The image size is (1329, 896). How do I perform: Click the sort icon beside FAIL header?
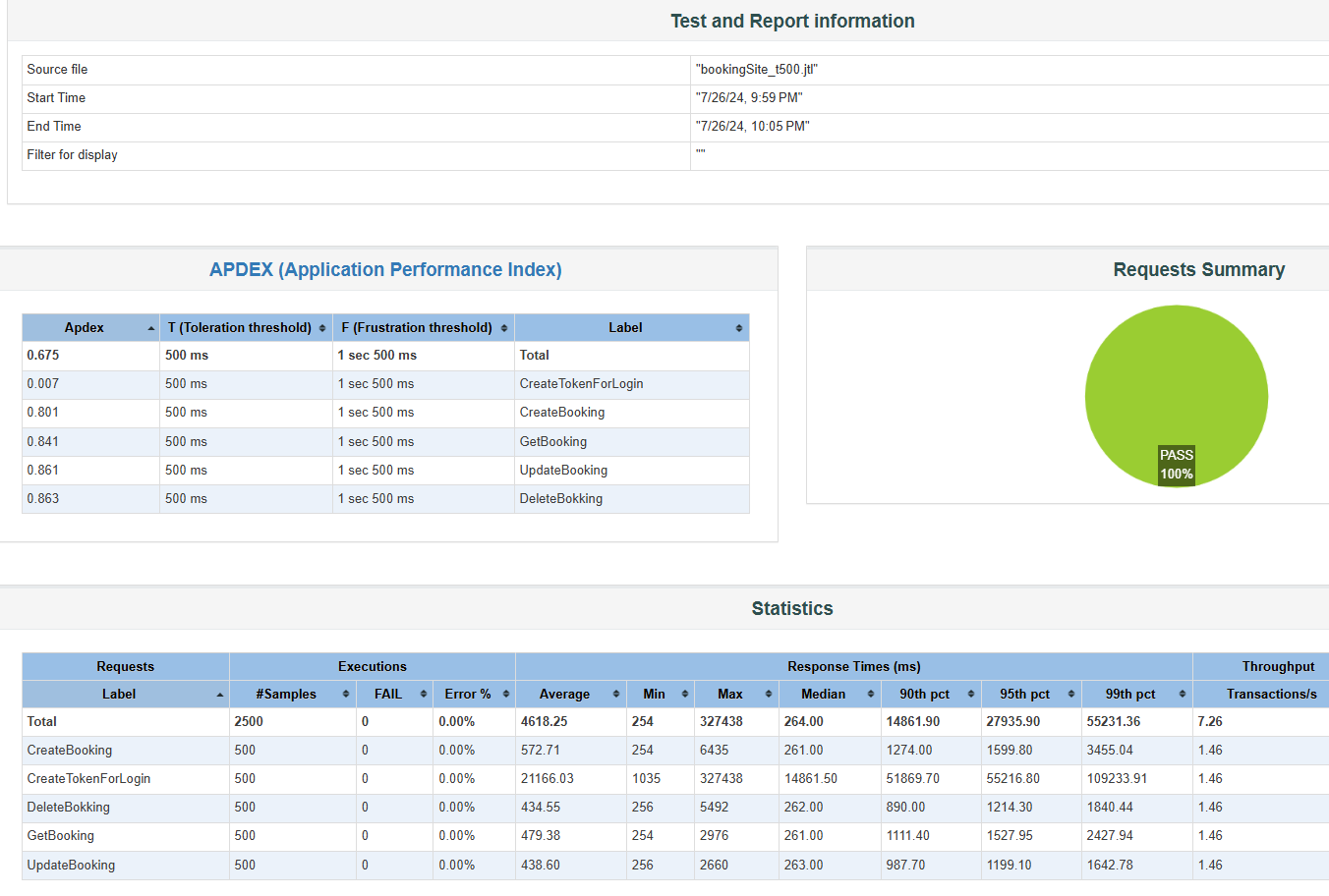[424, 695]
